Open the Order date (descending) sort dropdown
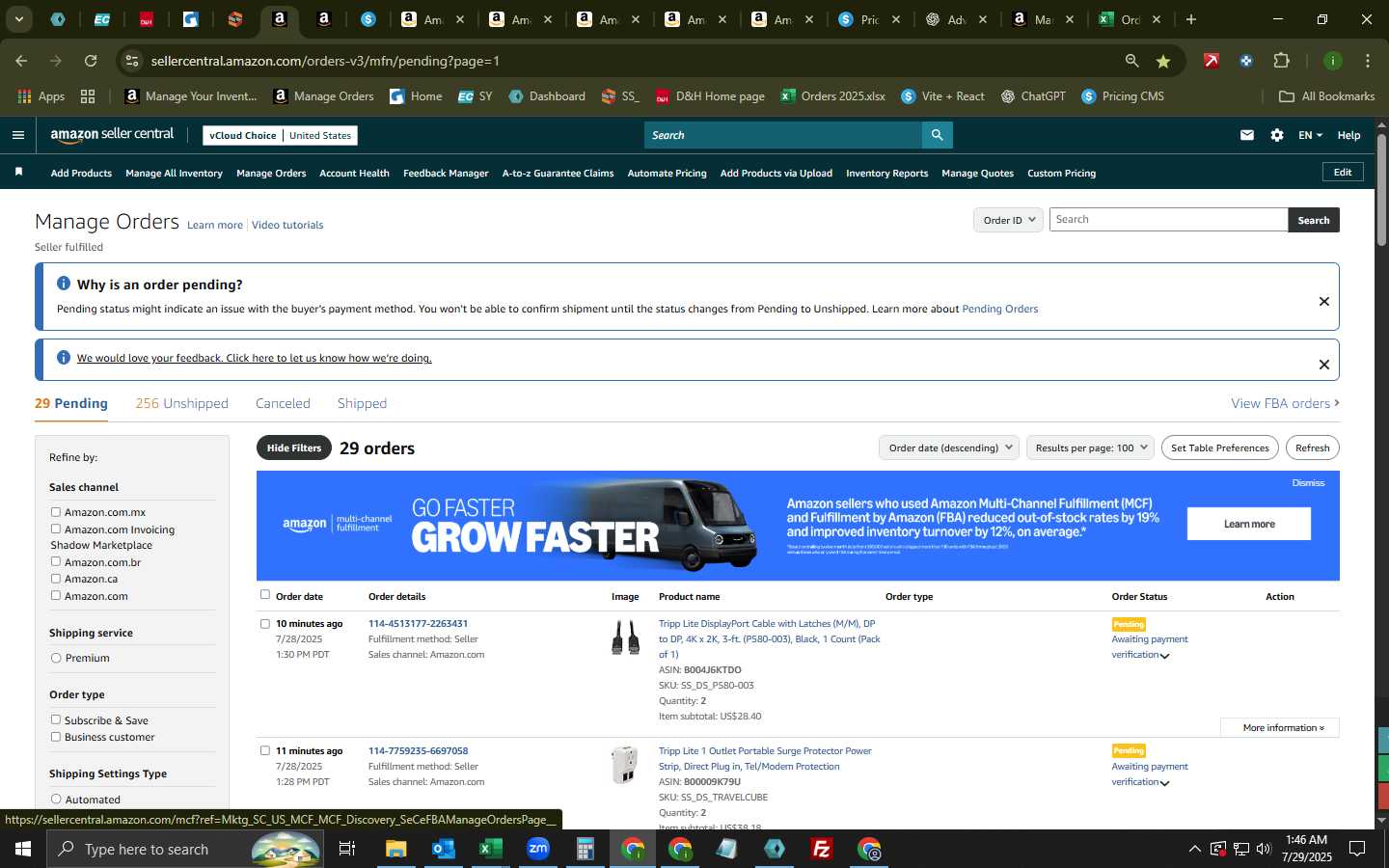The height and width of the screenshot is (868, 1389). click(x=950, y=448)
